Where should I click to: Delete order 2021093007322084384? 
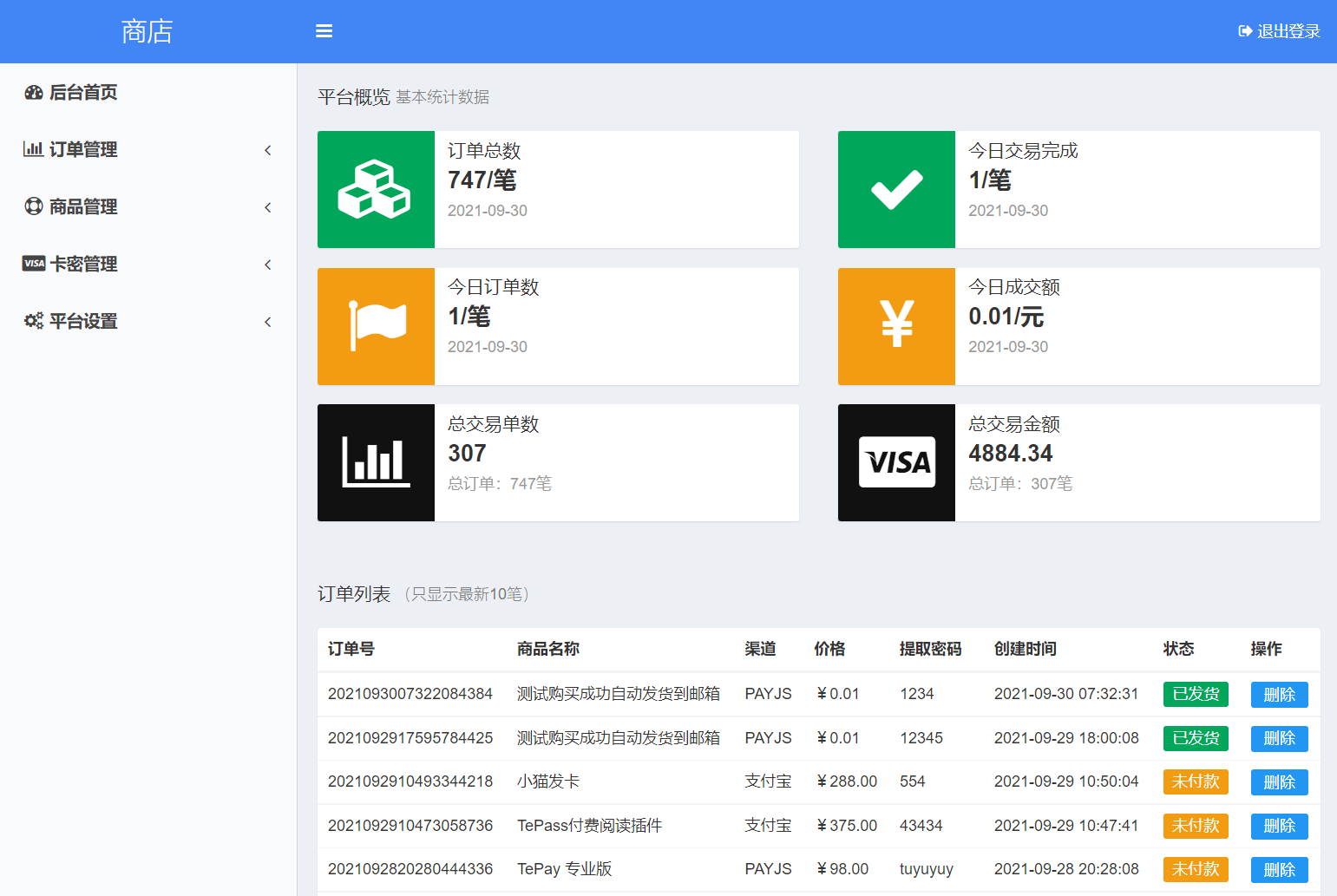tap(1279, 695)
